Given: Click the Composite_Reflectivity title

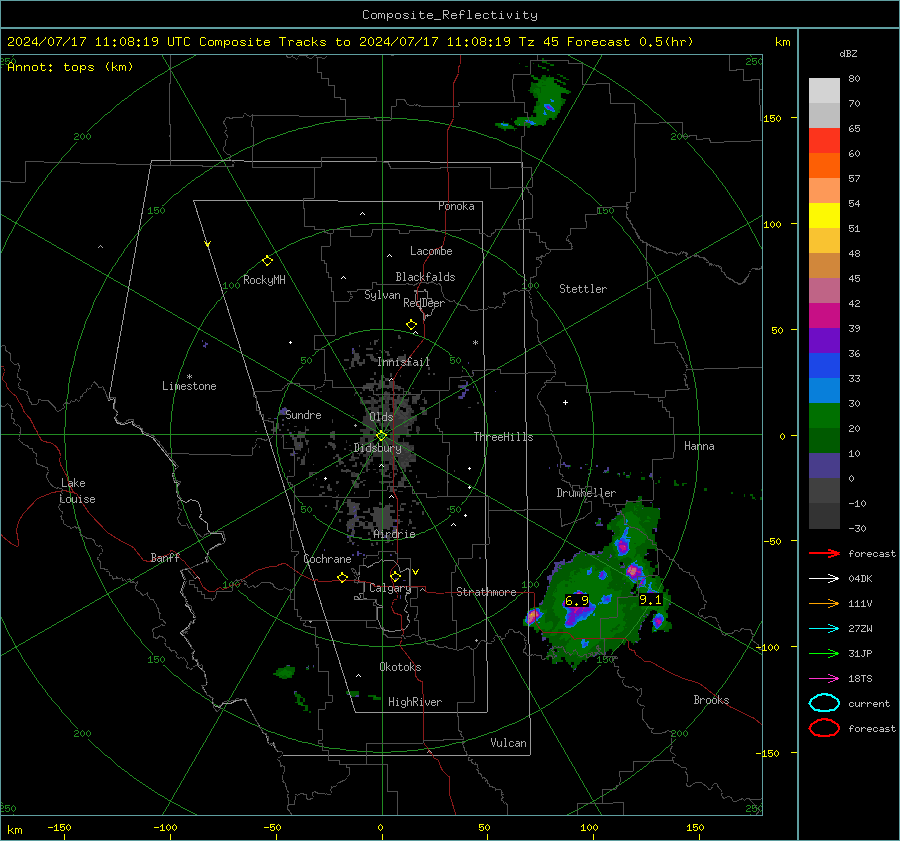Looking at the screenshot, I should click(450, 15).
